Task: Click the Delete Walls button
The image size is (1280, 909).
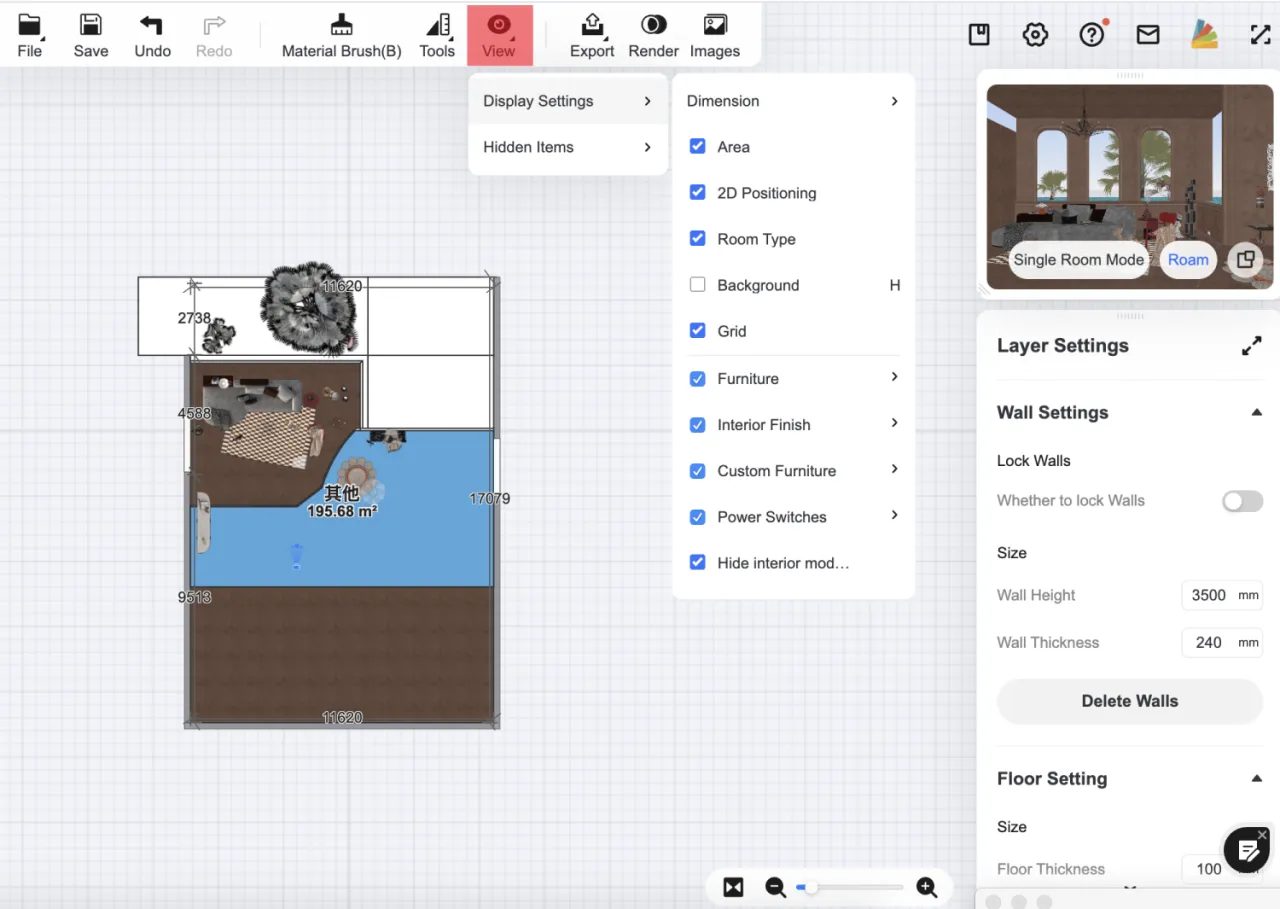Action: click(1129, 701)
